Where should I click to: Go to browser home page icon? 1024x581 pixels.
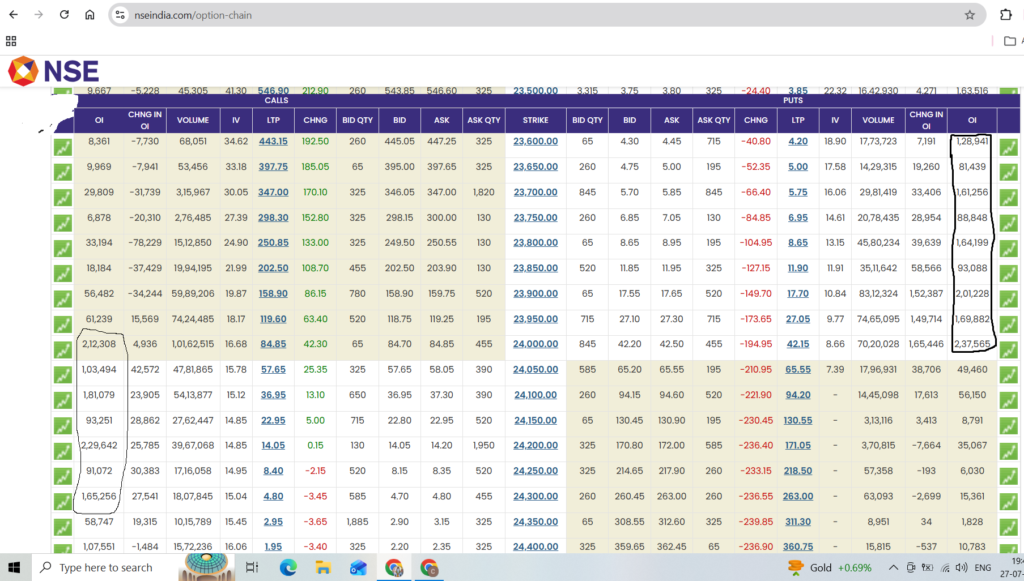[x=89, y=14]
